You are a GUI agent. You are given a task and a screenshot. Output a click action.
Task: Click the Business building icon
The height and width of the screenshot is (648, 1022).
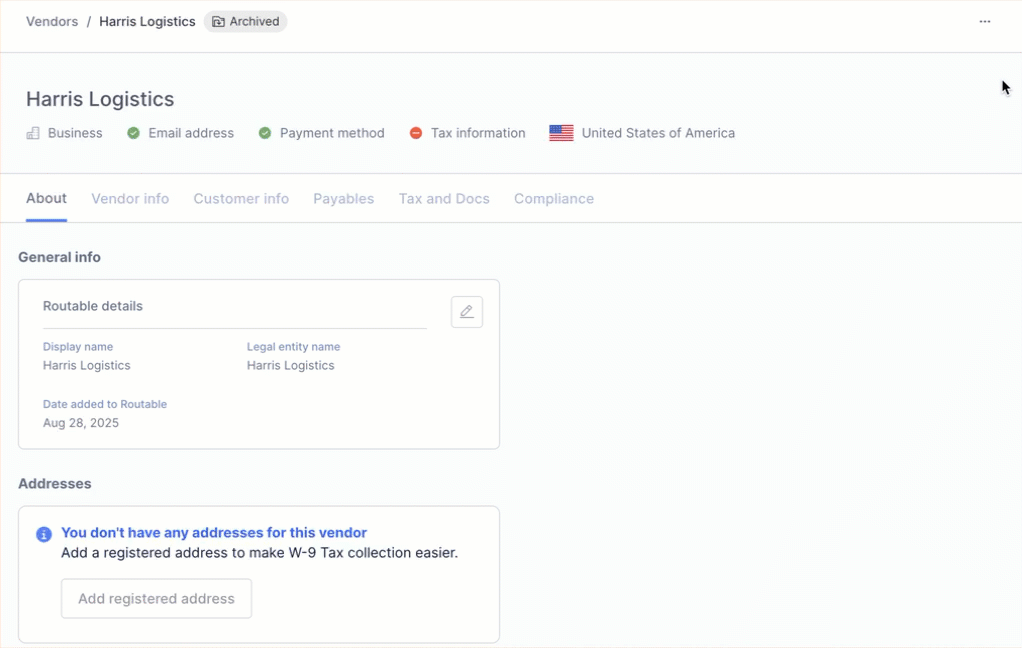33,133
